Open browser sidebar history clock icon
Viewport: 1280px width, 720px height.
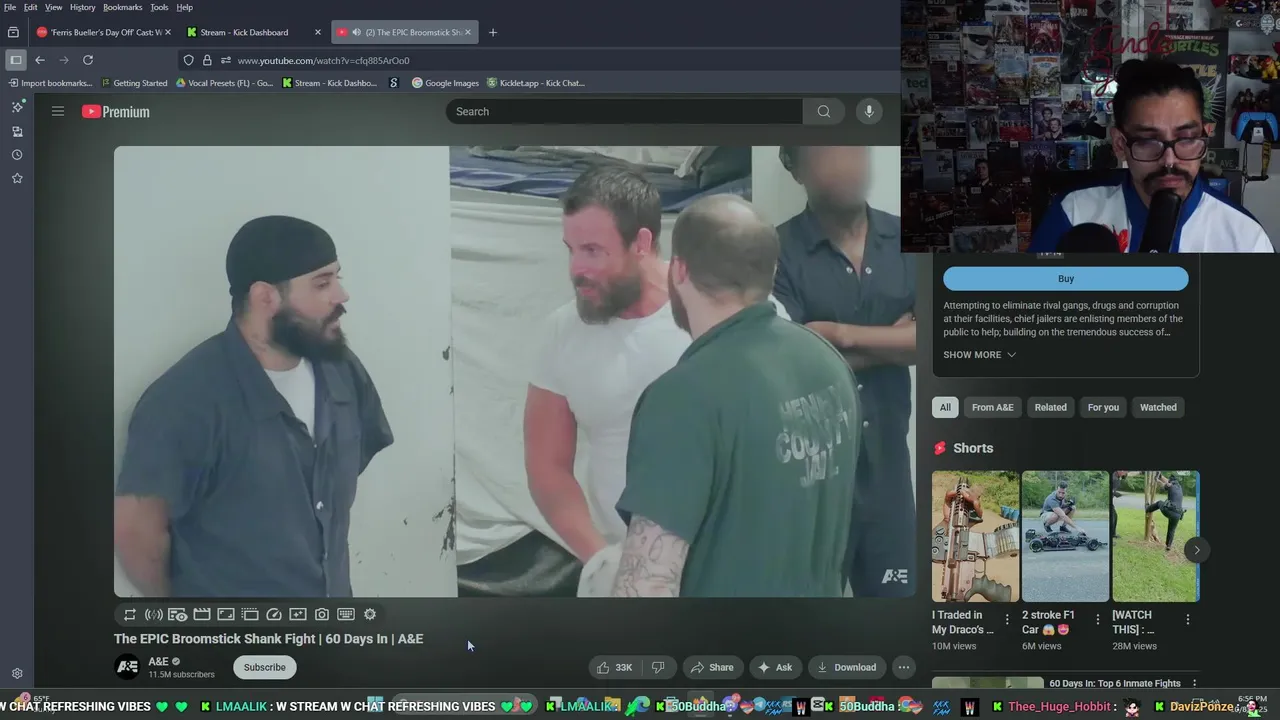pos(17,155)
